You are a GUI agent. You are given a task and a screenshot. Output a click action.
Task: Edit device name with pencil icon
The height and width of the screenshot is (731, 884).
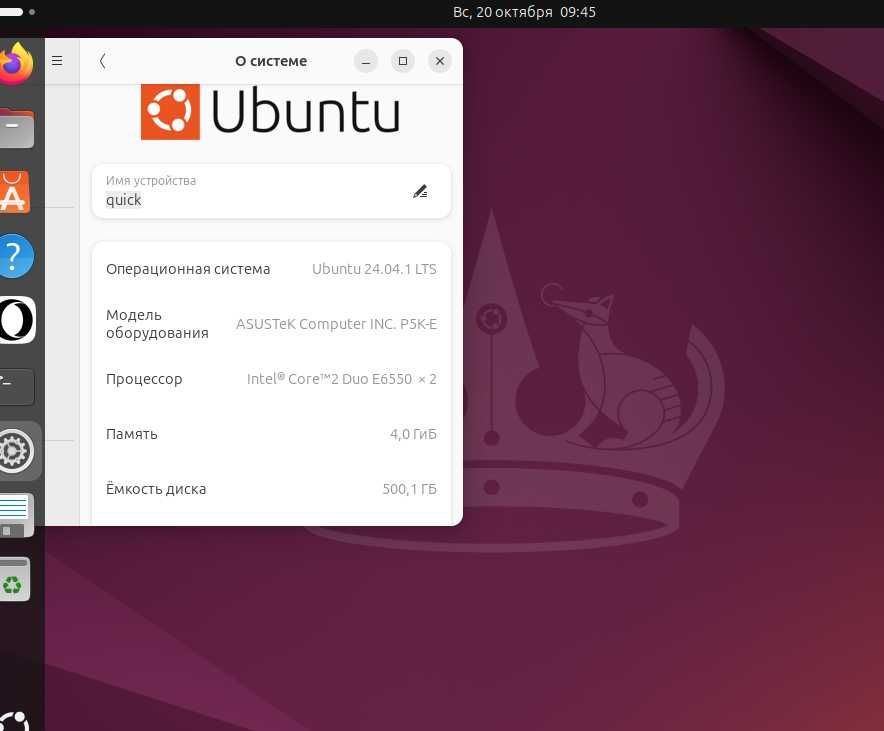click(420, 192)
